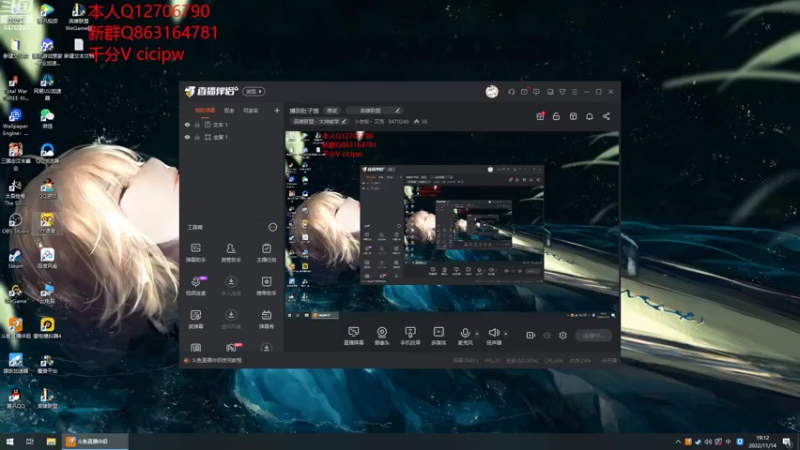The image size is (800, 450).
Task: Open File Explorer from taskbar
Action: pyautogui.click(x=51, y=441)
